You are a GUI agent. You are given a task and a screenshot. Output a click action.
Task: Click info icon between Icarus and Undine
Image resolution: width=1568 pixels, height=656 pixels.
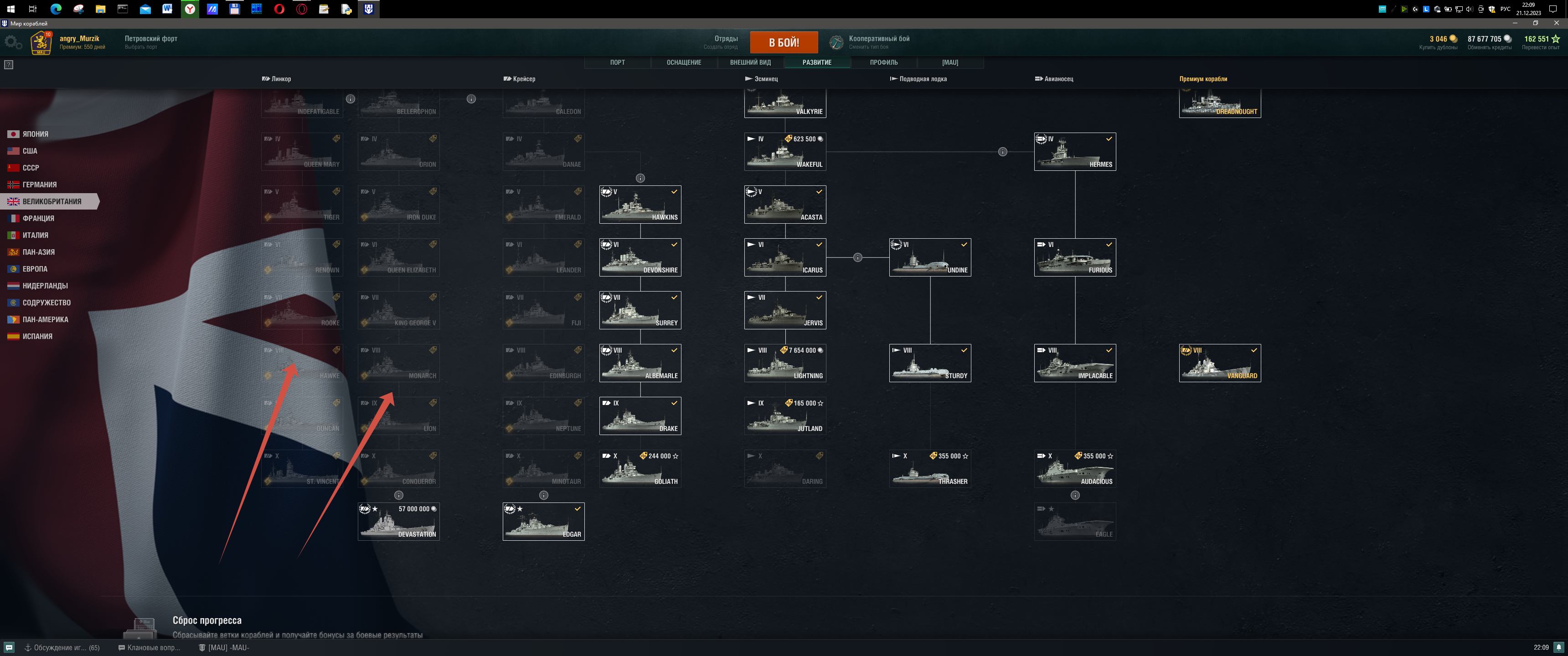[x=858, y=257]
